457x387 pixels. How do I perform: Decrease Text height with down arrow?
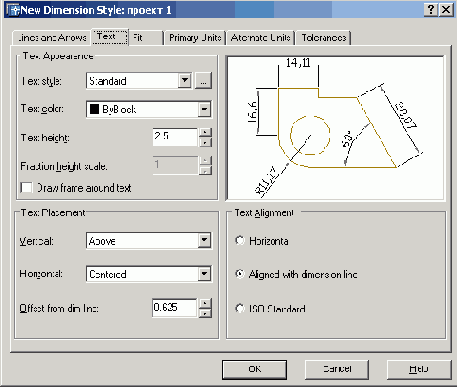[x=205, y=142]
